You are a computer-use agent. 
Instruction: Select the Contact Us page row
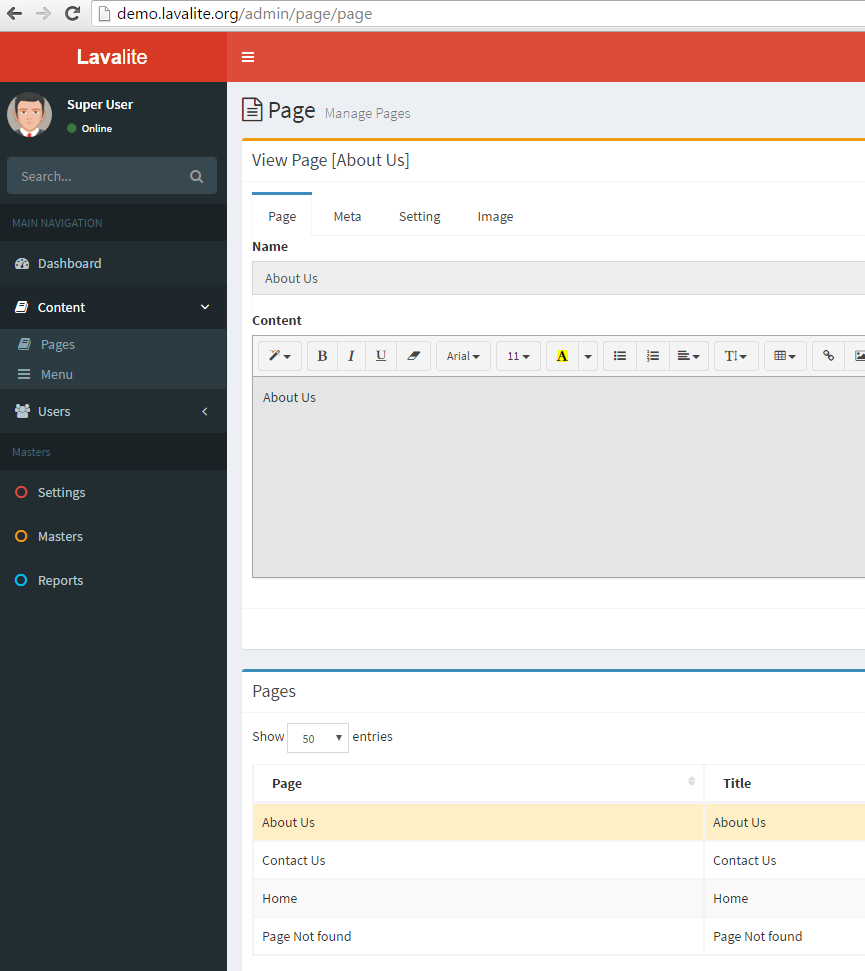pos(294,860)
